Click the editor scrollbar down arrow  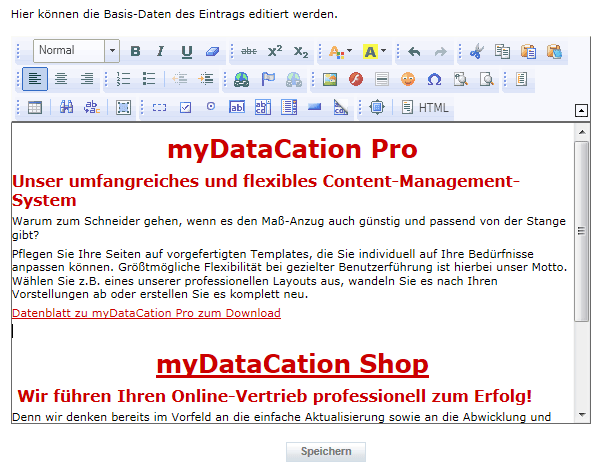point(582,415)
